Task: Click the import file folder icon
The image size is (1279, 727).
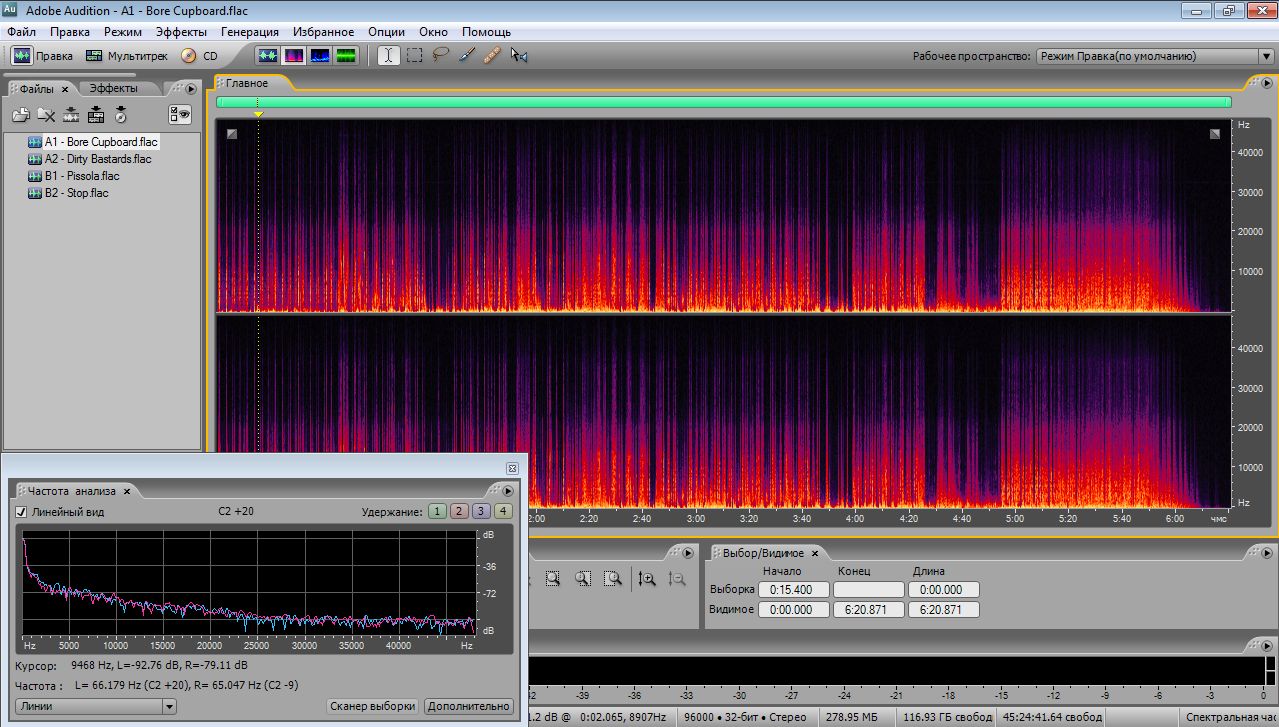Action: point(20,115)
